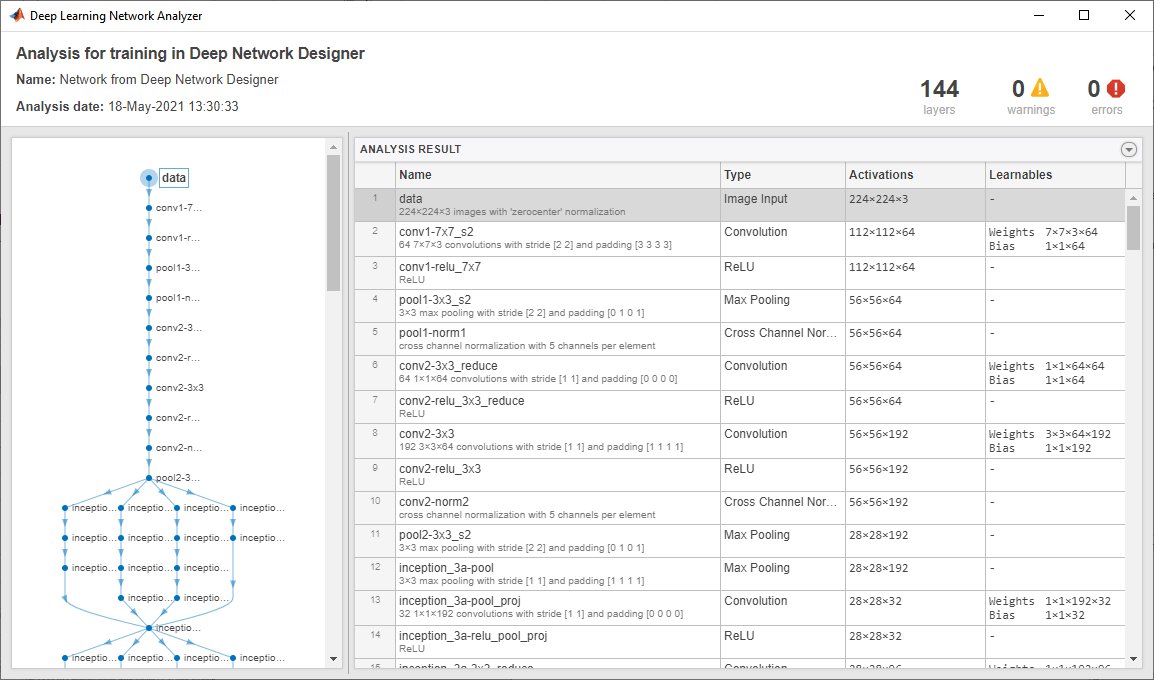Click the pool2-3 node in graph
This screenshot has width=1154, height=680.
pos(176,478)
